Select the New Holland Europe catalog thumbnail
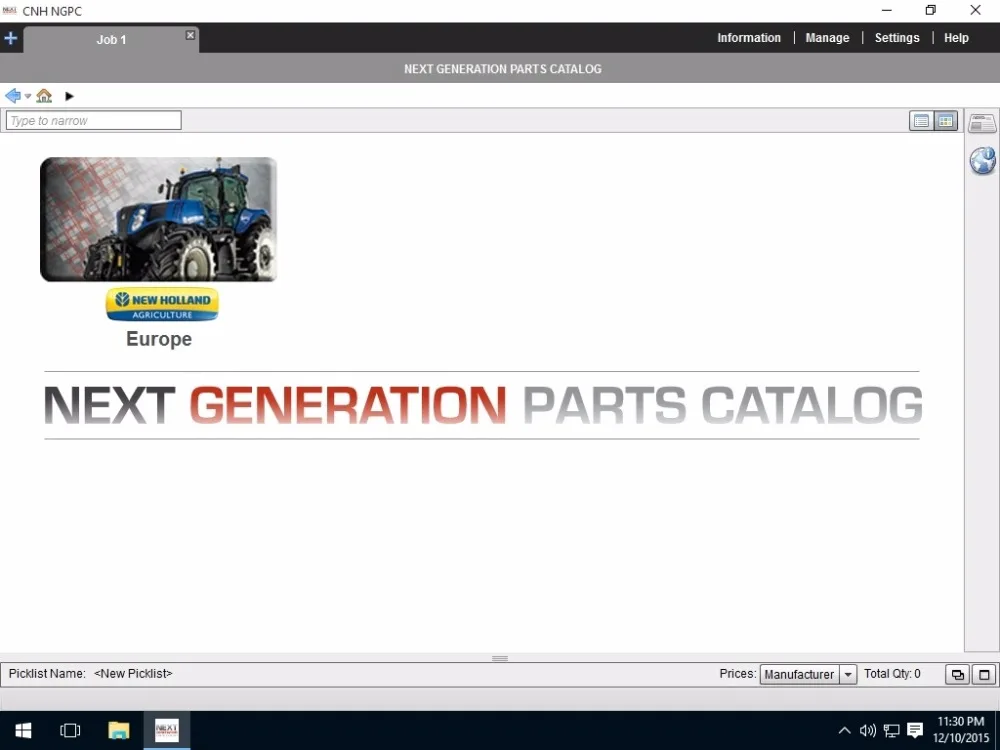1000x750 pixels. pyautogui.click(x=158, y=219)
